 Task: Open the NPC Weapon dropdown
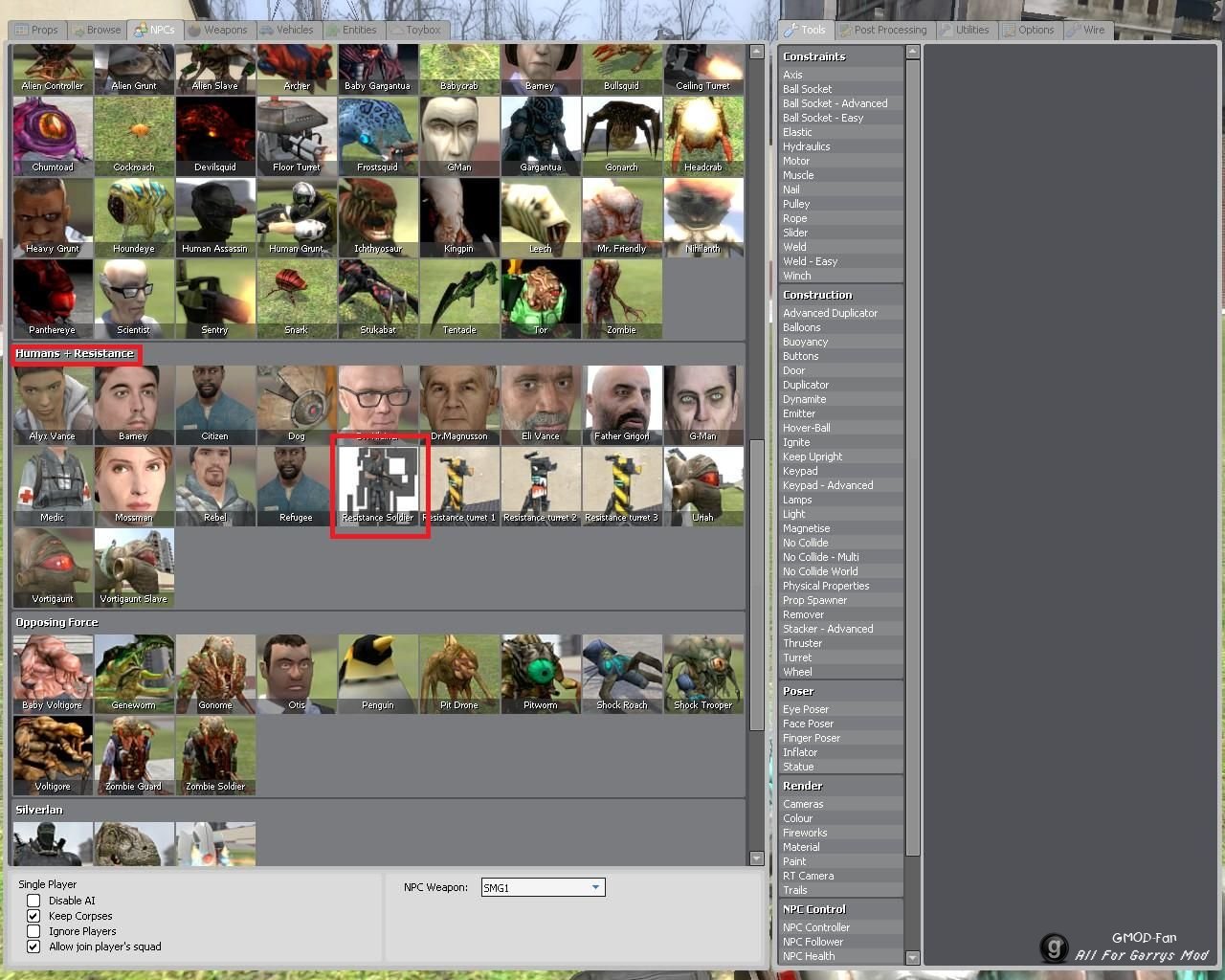tap(543, 887)
